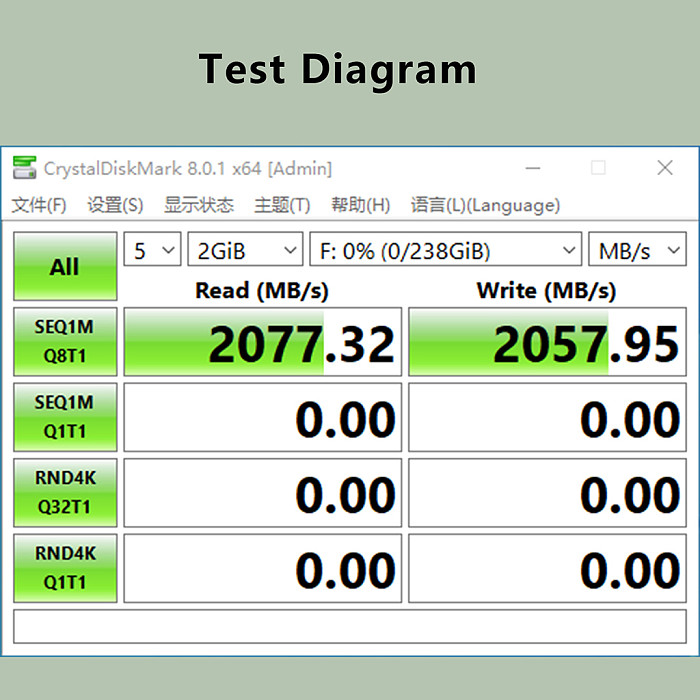The height and width of the screenshot is (700, 700).
Task: Click the Read (MB/s) column header
Action: (262, 291)
